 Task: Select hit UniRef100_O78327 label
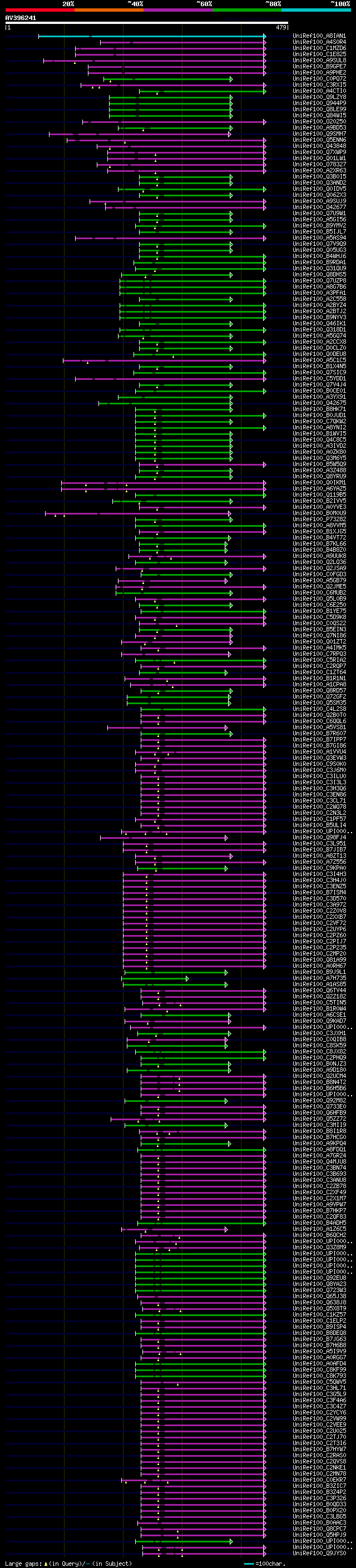pos(319,164)
